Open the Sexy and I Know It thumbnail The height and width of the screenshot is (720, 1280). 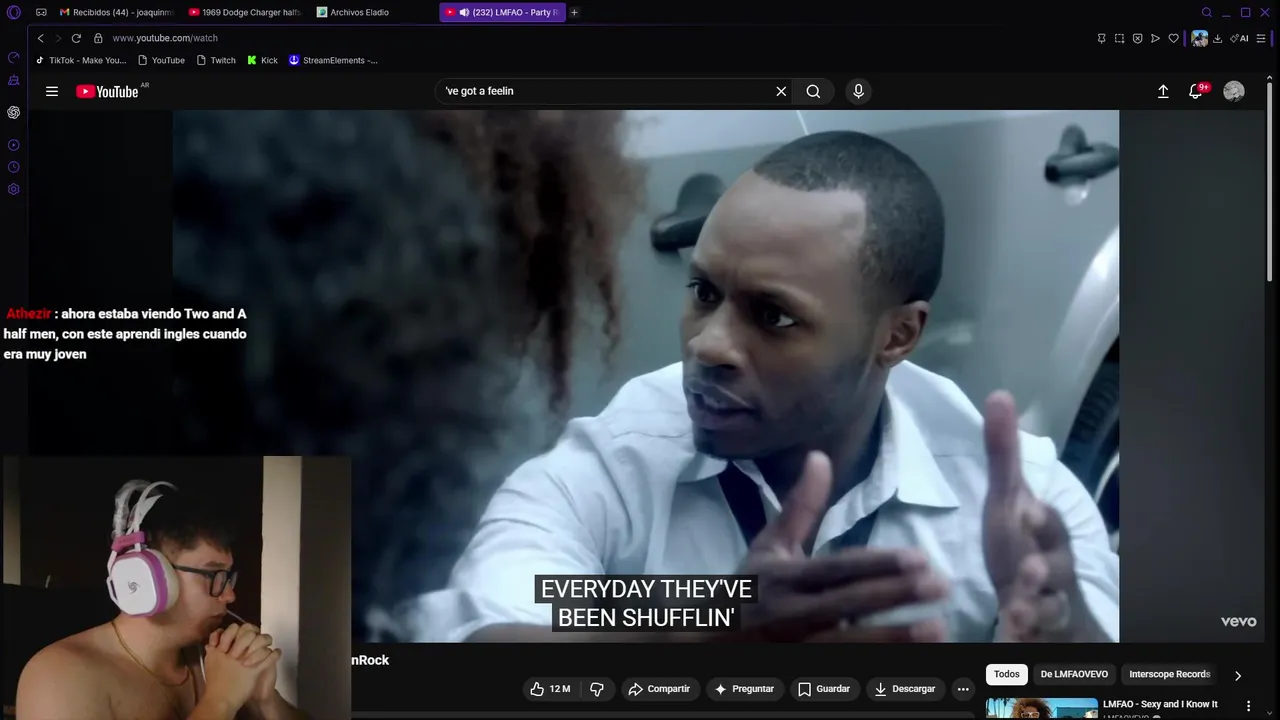(x=1042, y=709)
